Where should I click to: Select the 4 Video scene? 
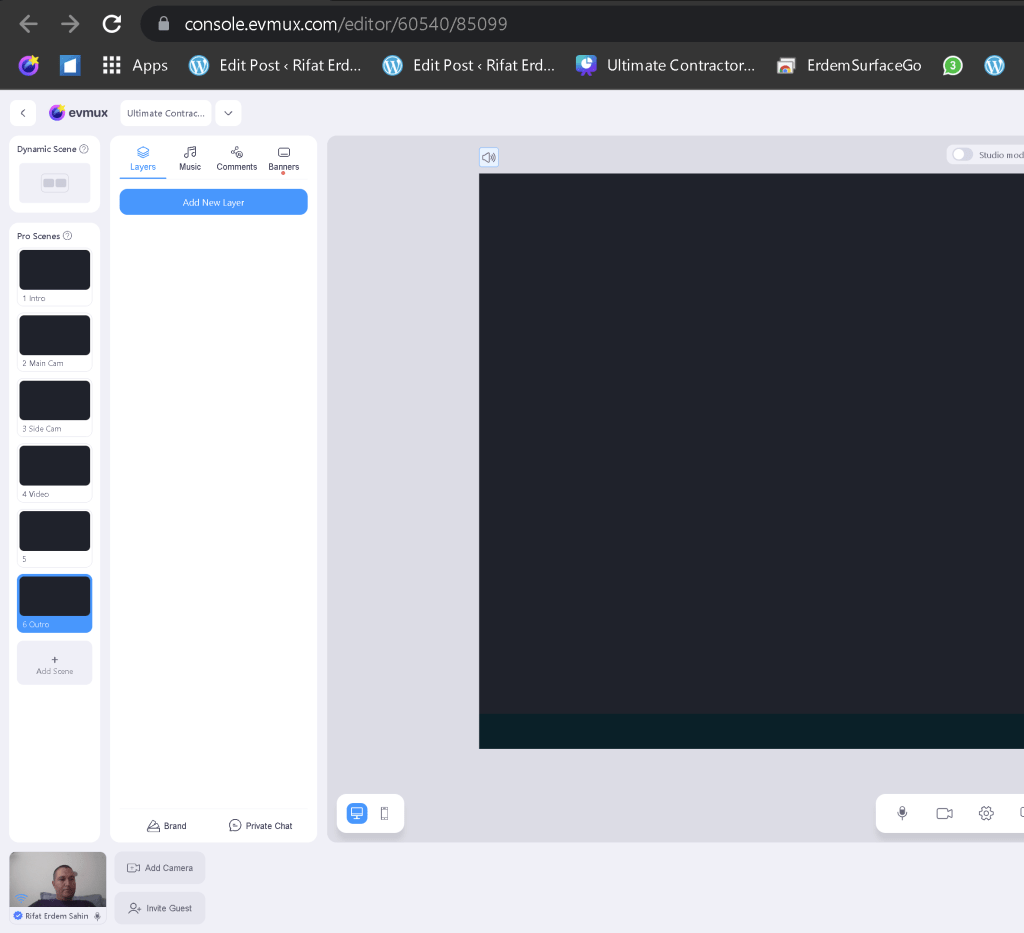(x=55, y=473)
